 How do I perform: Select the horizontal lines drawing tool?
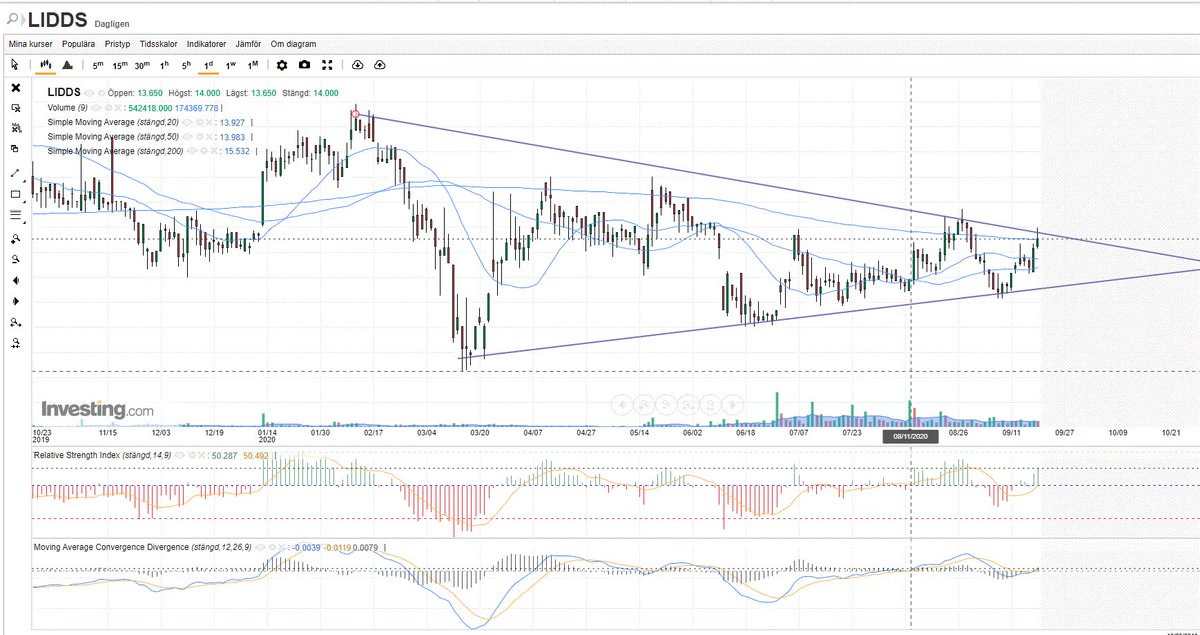(x=15, y=215)
